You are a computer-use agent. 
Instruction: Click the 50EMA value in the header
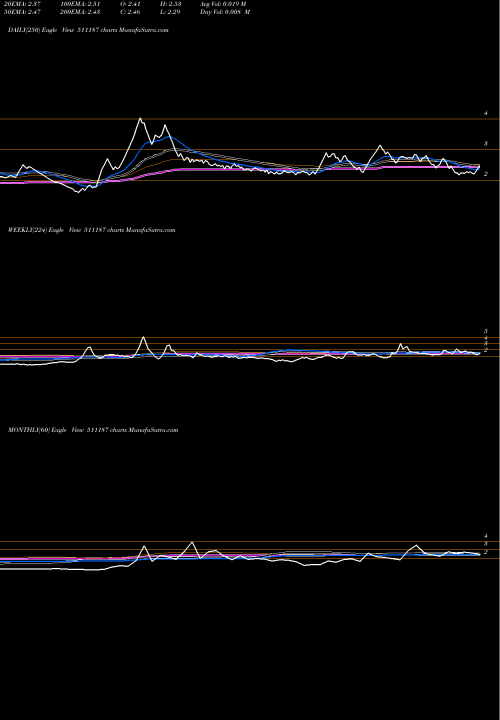[22, 12]
